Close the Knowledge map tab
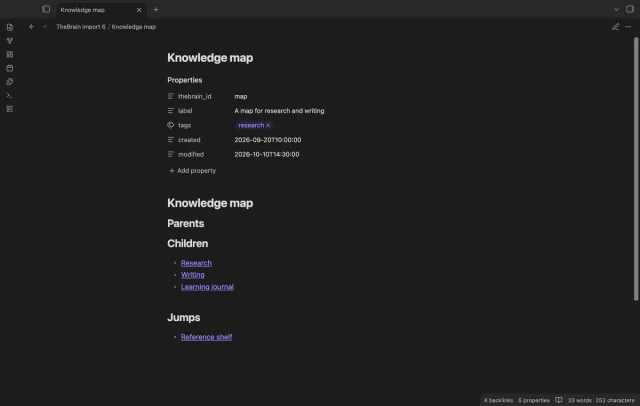This screenshot has width=640, height=406. 139,10
